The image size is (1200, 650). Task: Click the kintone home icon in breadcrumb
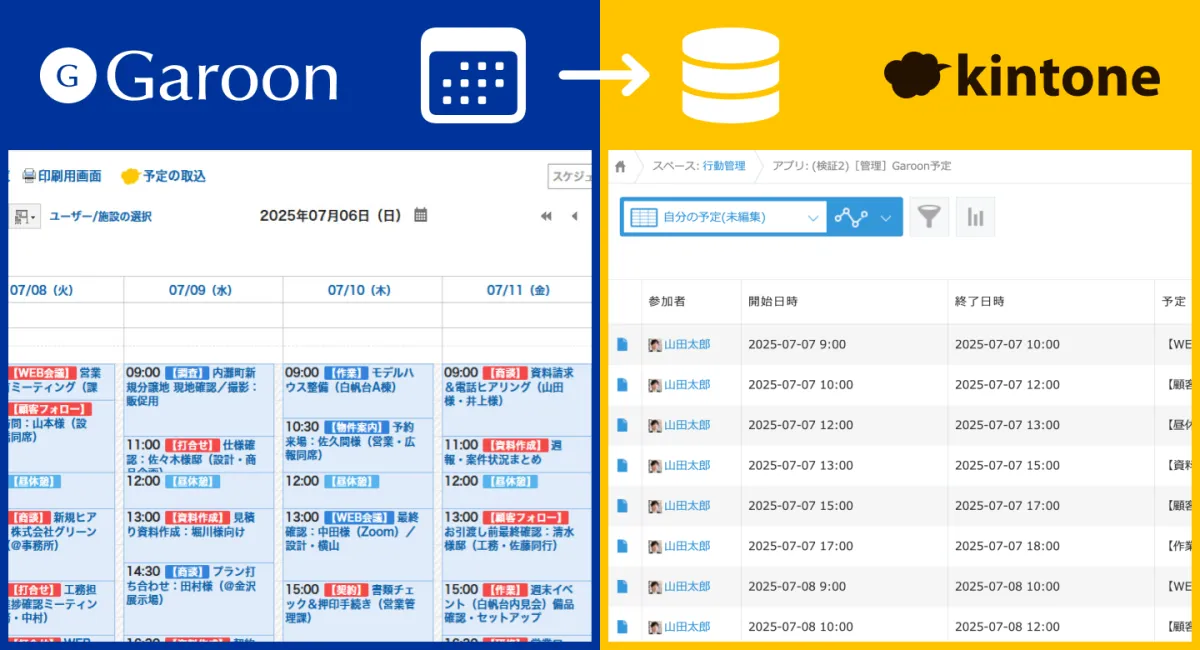click(620, 166)
